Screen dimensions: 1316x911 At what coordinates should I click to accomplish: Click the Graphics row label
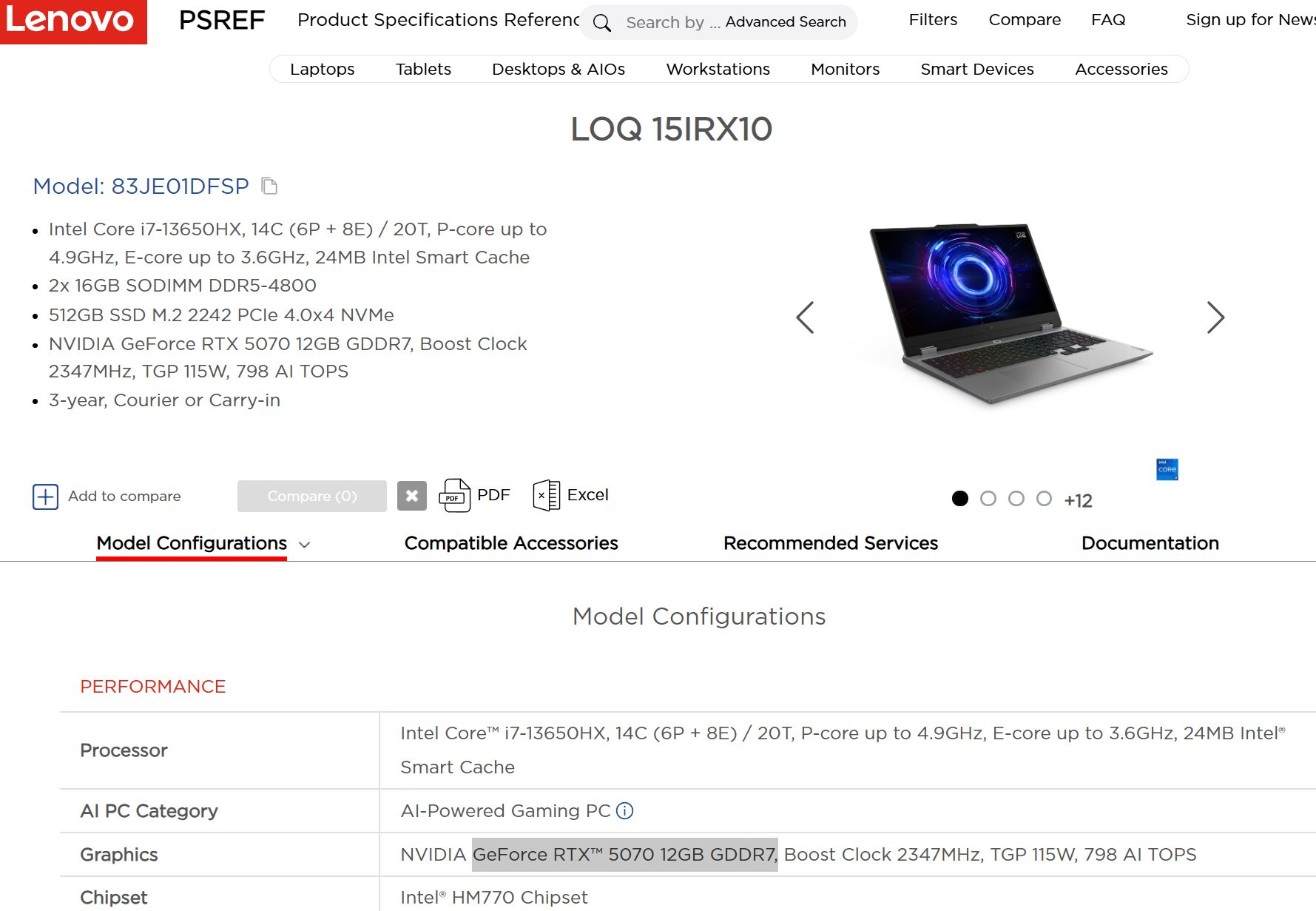pyautogui.click(x=119, y=855)
